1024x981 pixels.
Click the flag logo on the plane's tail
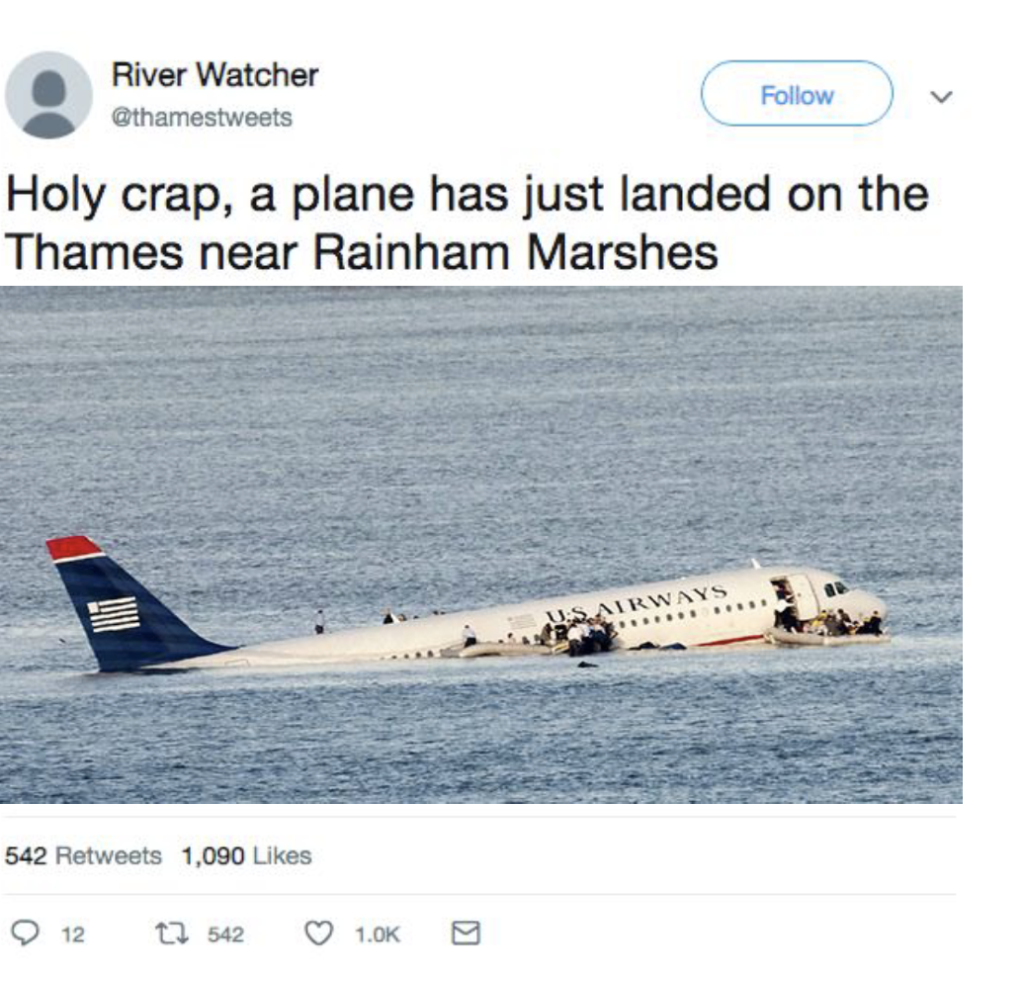(114, 615)
